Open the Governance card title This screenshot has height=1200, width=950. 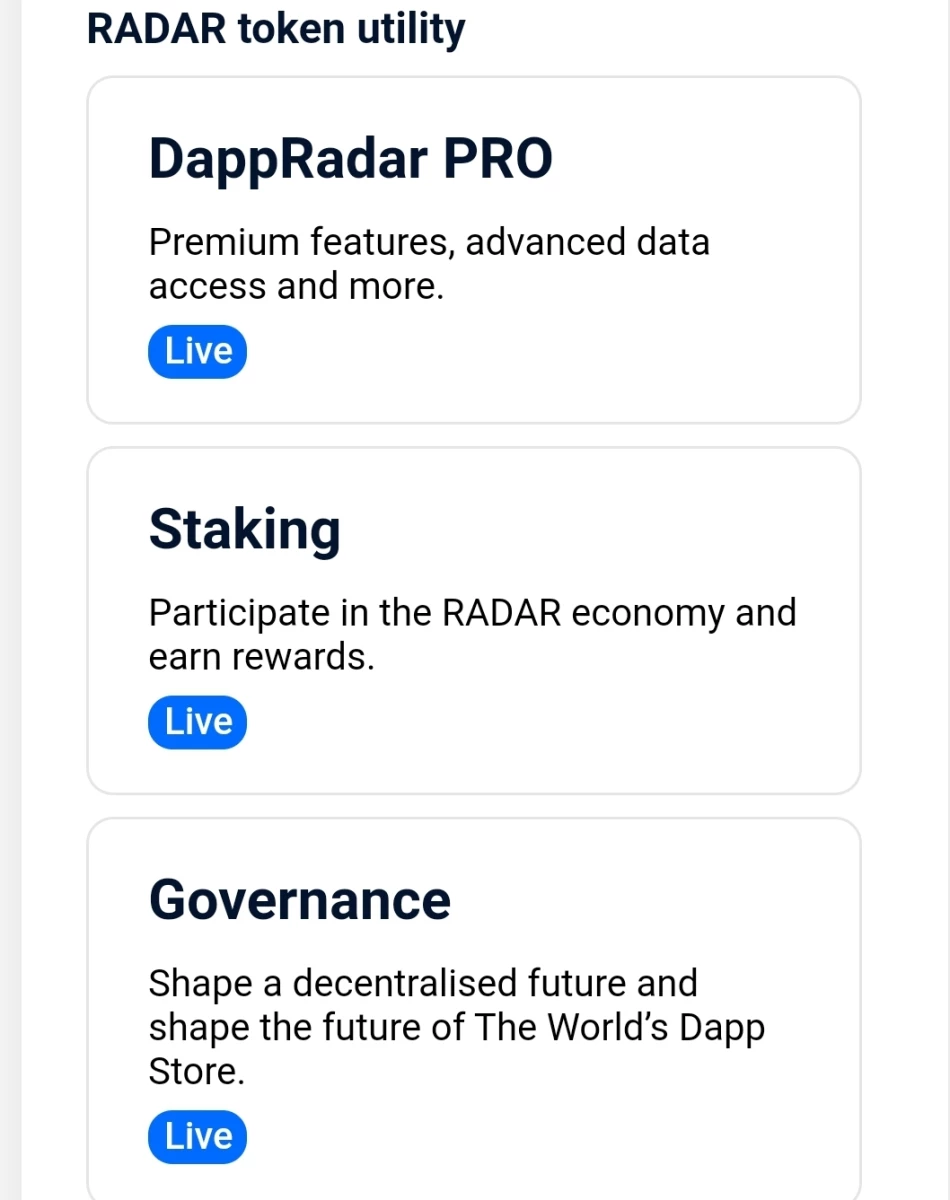click(300, 900)
